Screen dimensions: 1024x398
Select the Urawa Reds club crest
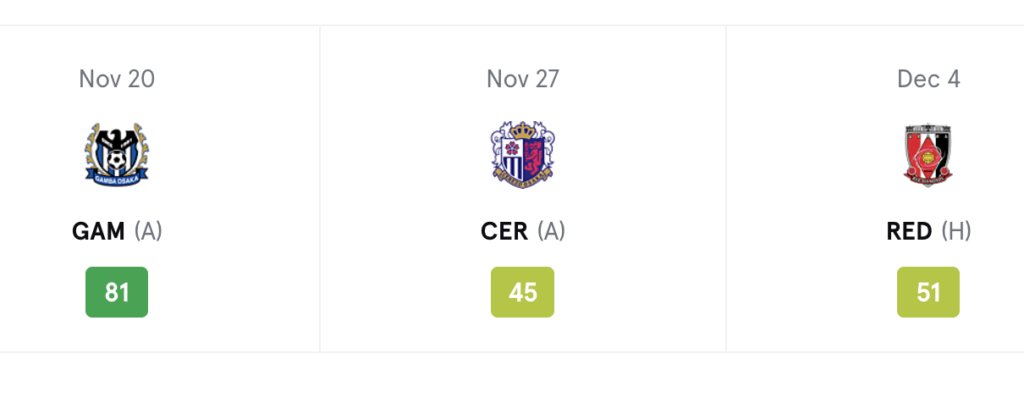click(928, 155)
